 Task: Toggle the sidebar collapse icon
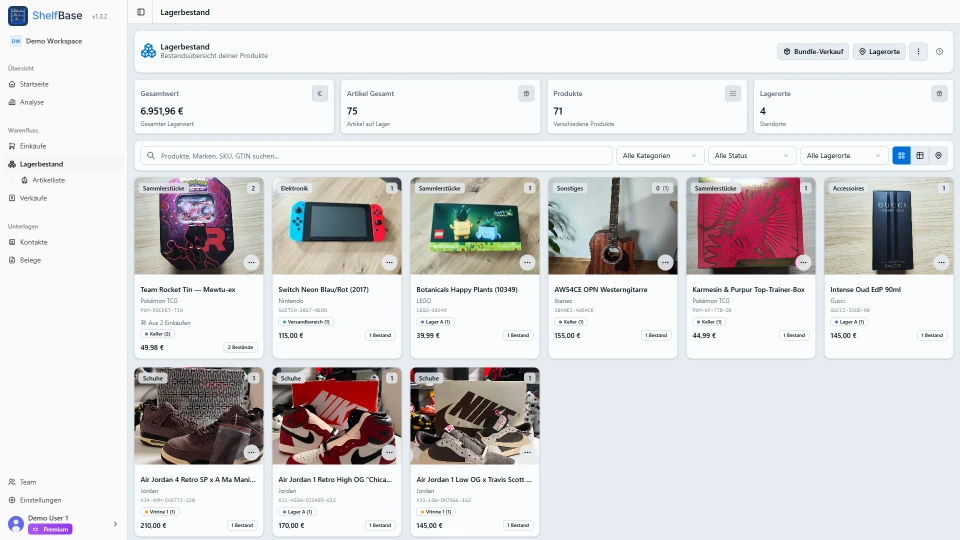click(x=141, y=12)
